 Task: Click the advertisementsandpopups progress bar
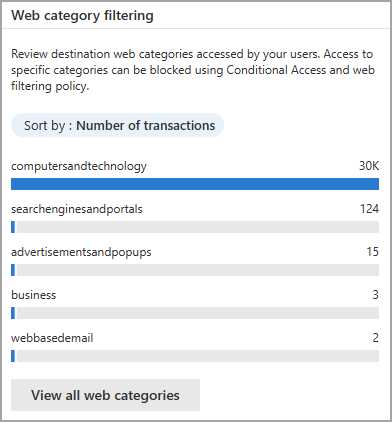(x=195, y=270)
